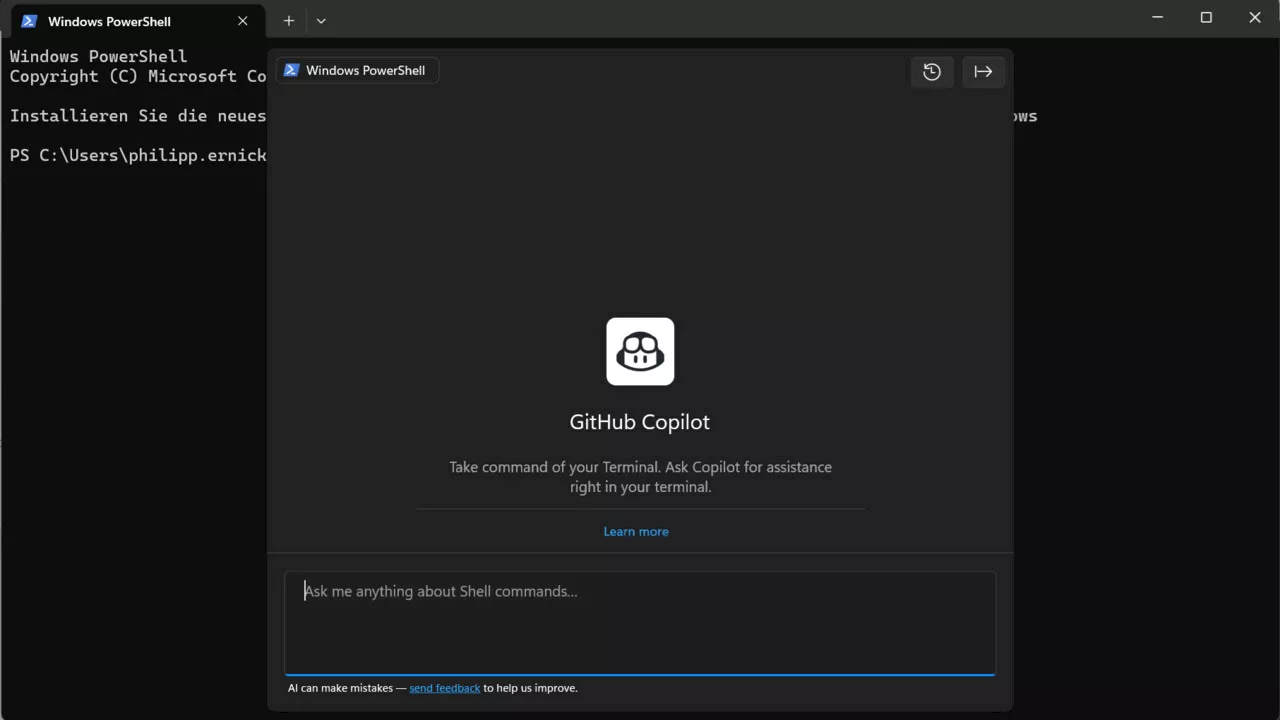Close the Windows PowerShell tab

coord(242,21)
